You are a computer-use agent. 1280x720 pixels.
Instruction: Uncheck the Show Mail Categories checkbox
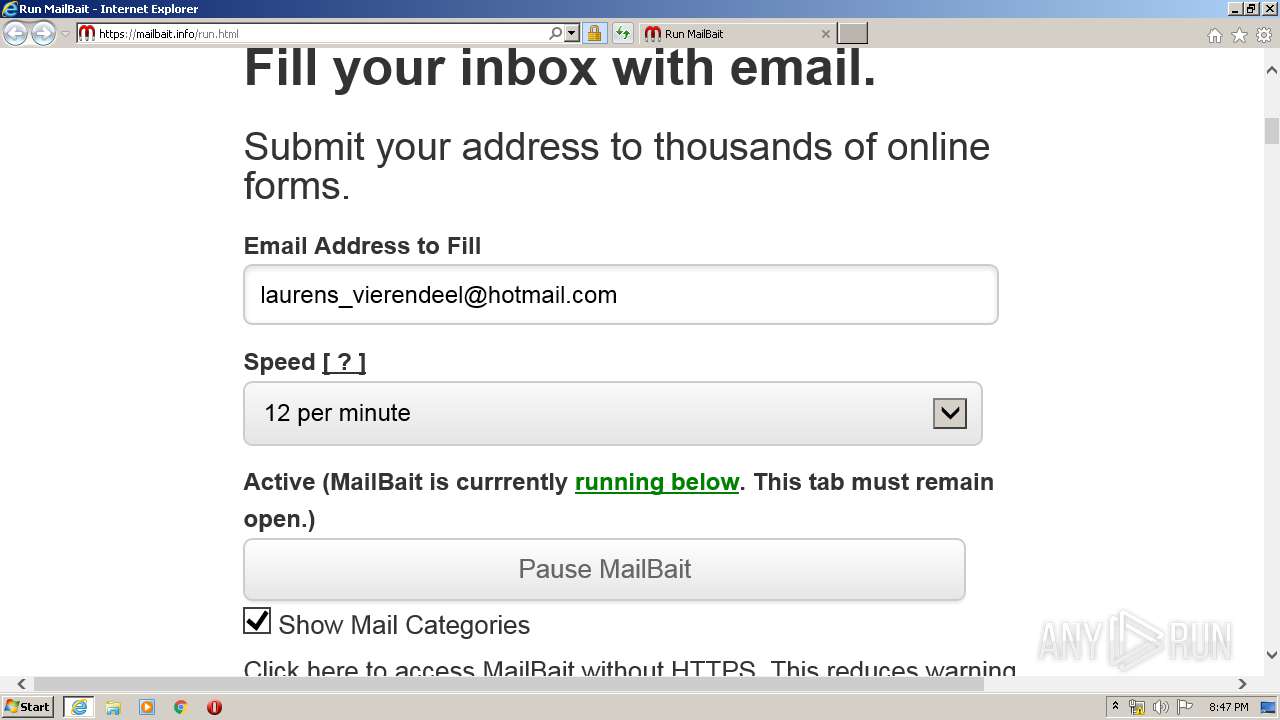tap(257, 621)
